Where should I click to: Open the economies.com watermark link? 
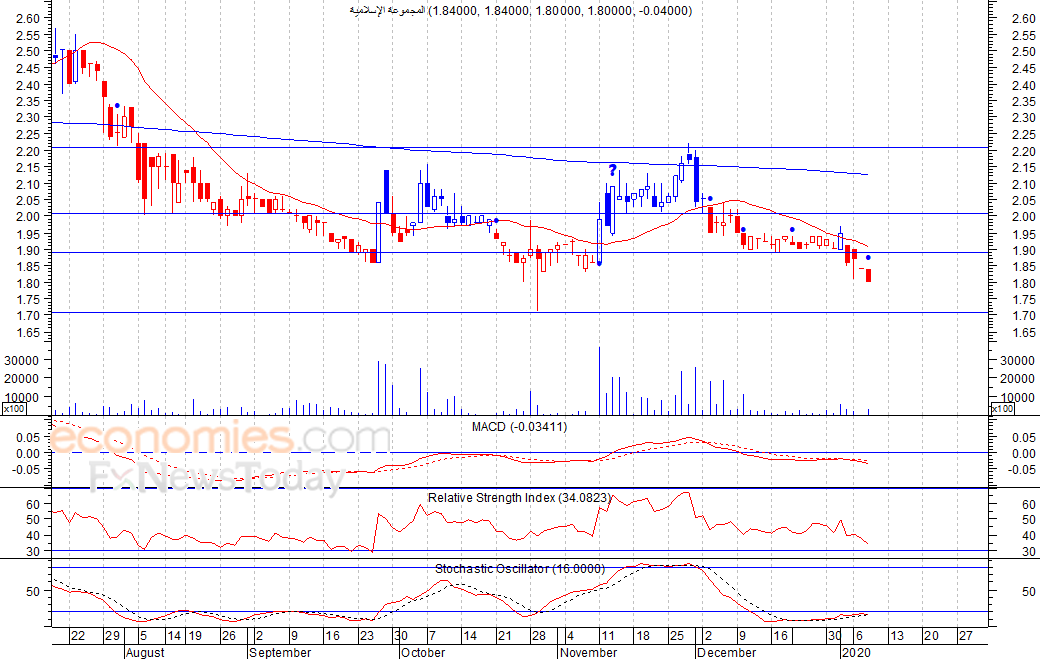[x=220, y=438]
